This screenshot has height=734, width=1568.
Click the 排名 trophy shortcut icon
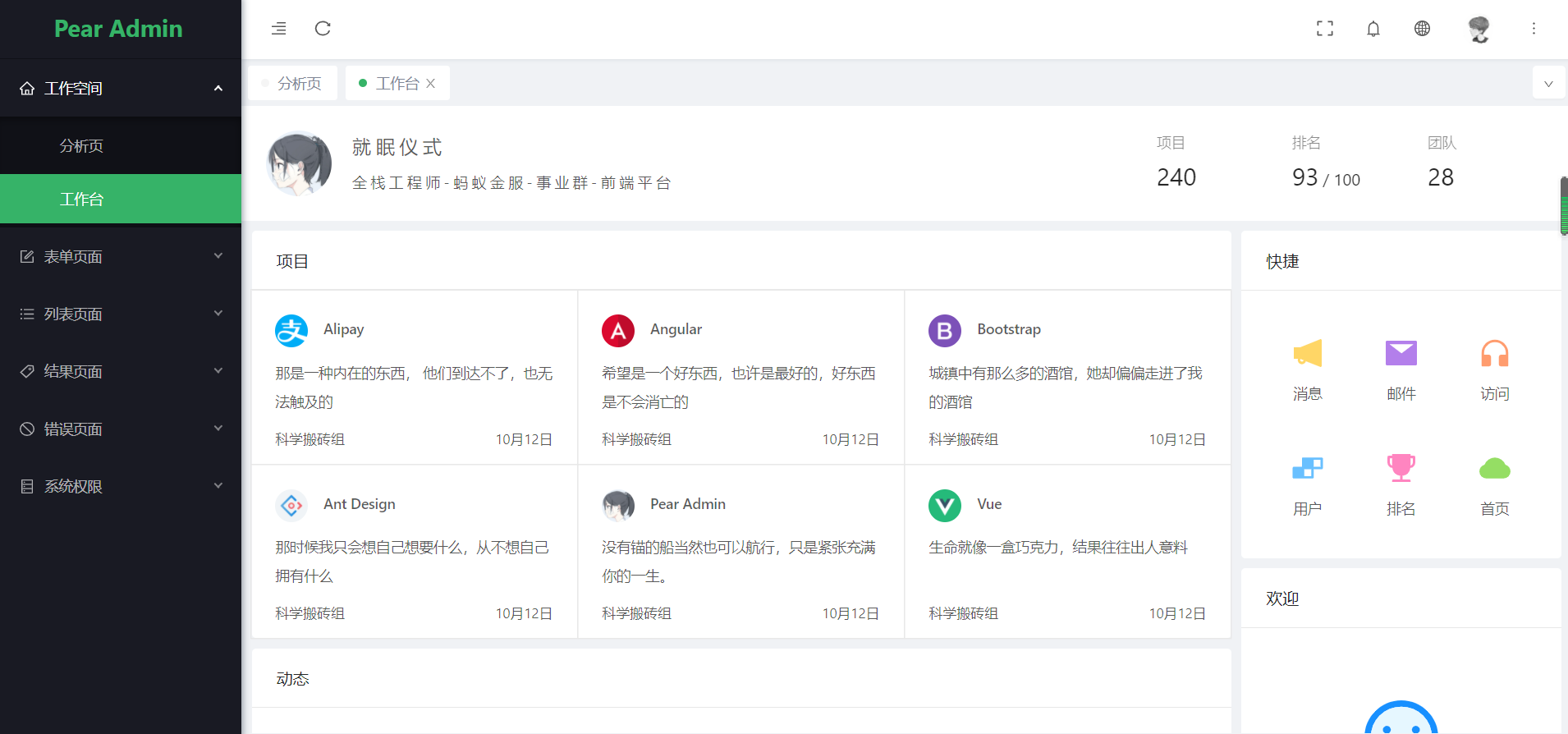click(1401, 468)
